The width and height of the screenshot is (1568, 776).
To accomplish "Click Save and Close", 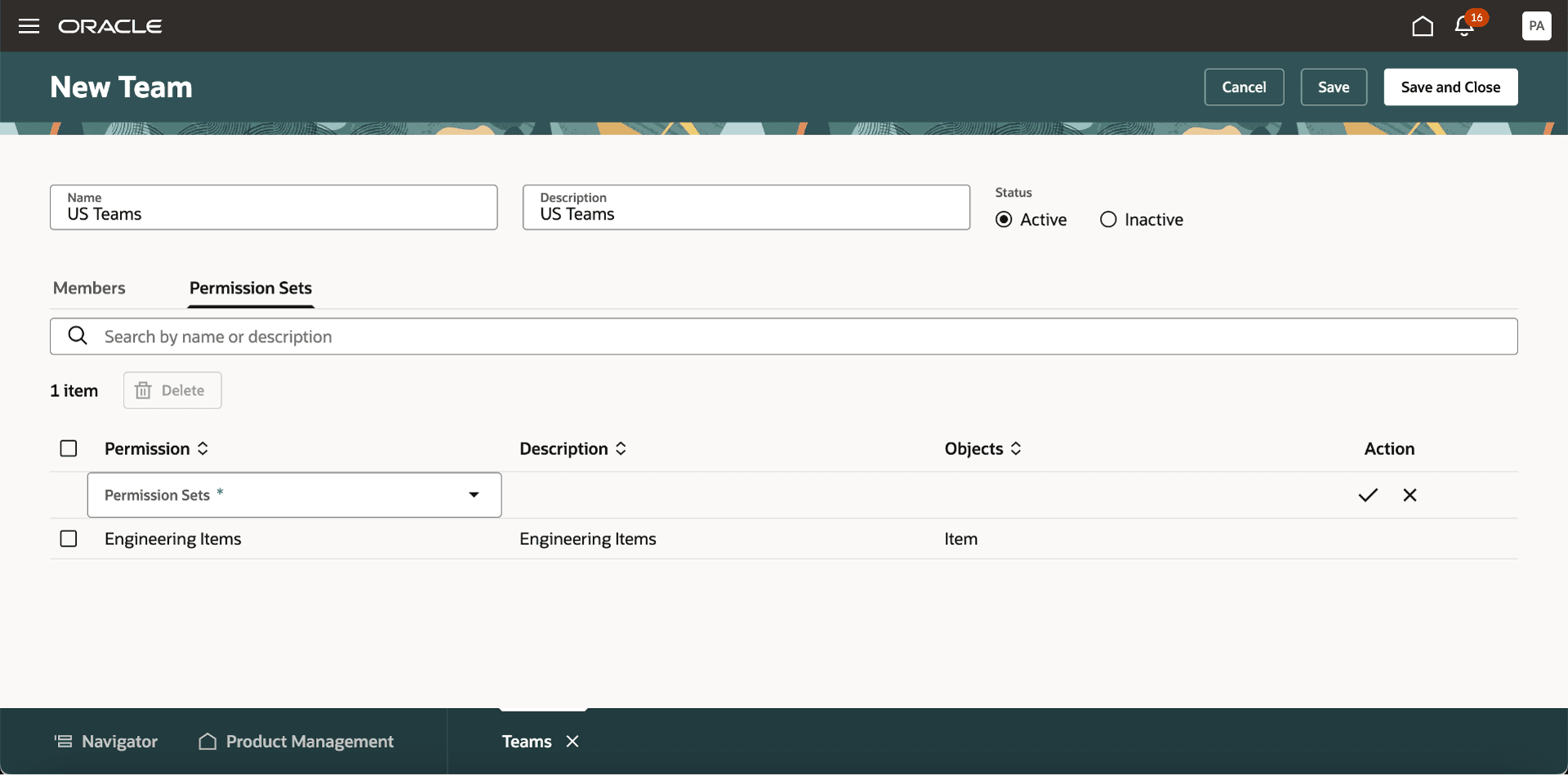I will coord(1450,87).
